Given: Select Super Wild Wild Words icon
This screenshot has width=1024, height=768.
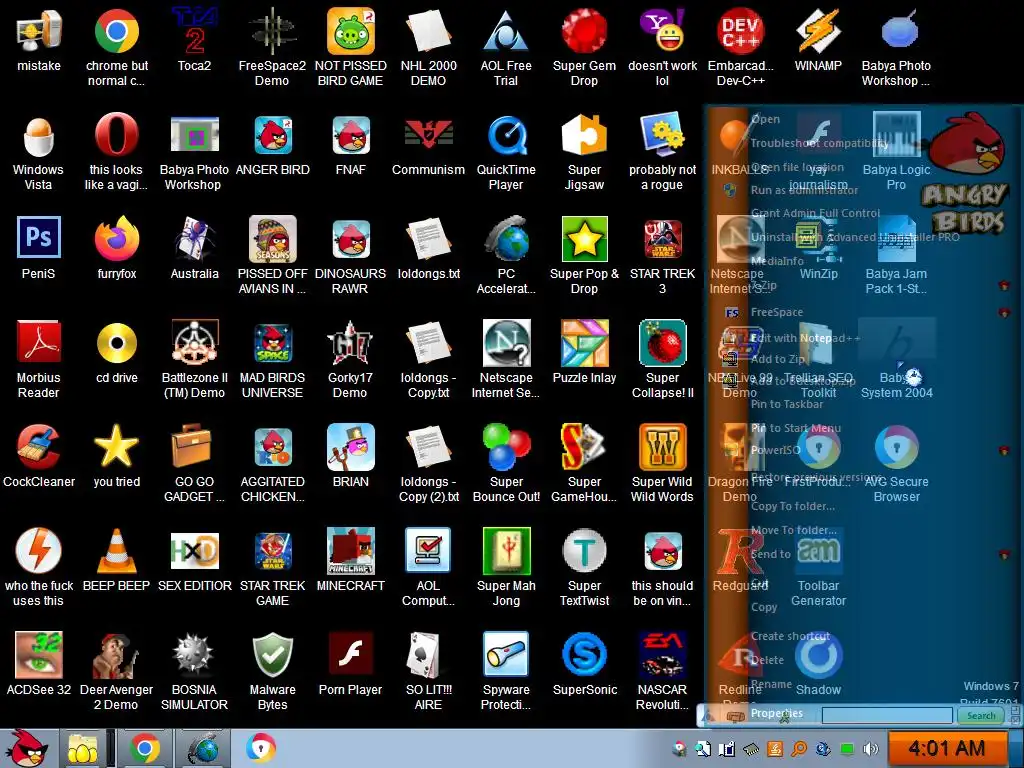Looking at the screenshot, I should (x=662, y=447).
